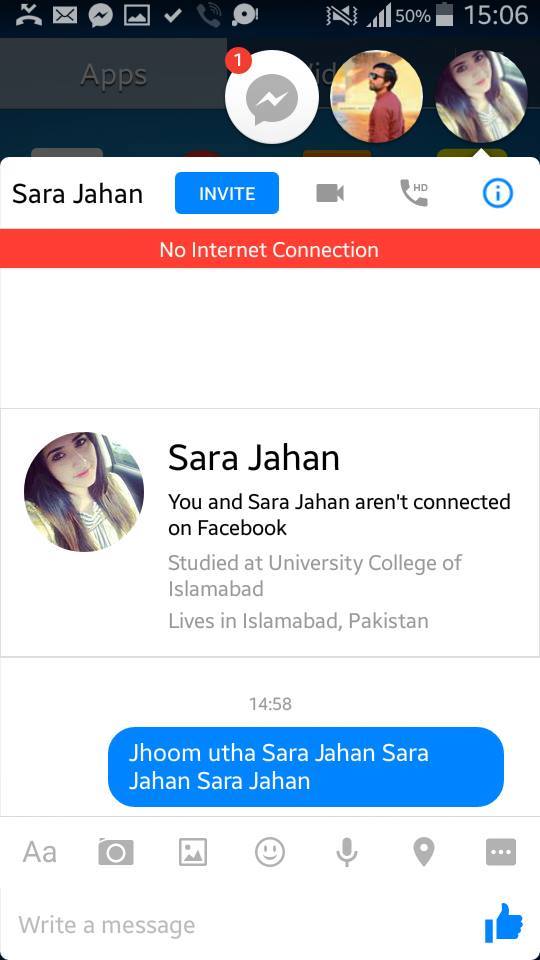Start an HD voice call
The image size is (540, 960).
coord(414,193)
